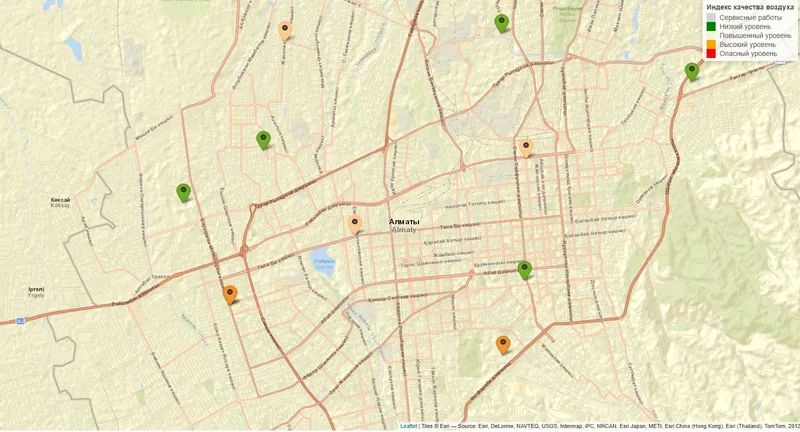Select the westernmost green marker near Кексай
800x432 pixels.
[184, 191]
